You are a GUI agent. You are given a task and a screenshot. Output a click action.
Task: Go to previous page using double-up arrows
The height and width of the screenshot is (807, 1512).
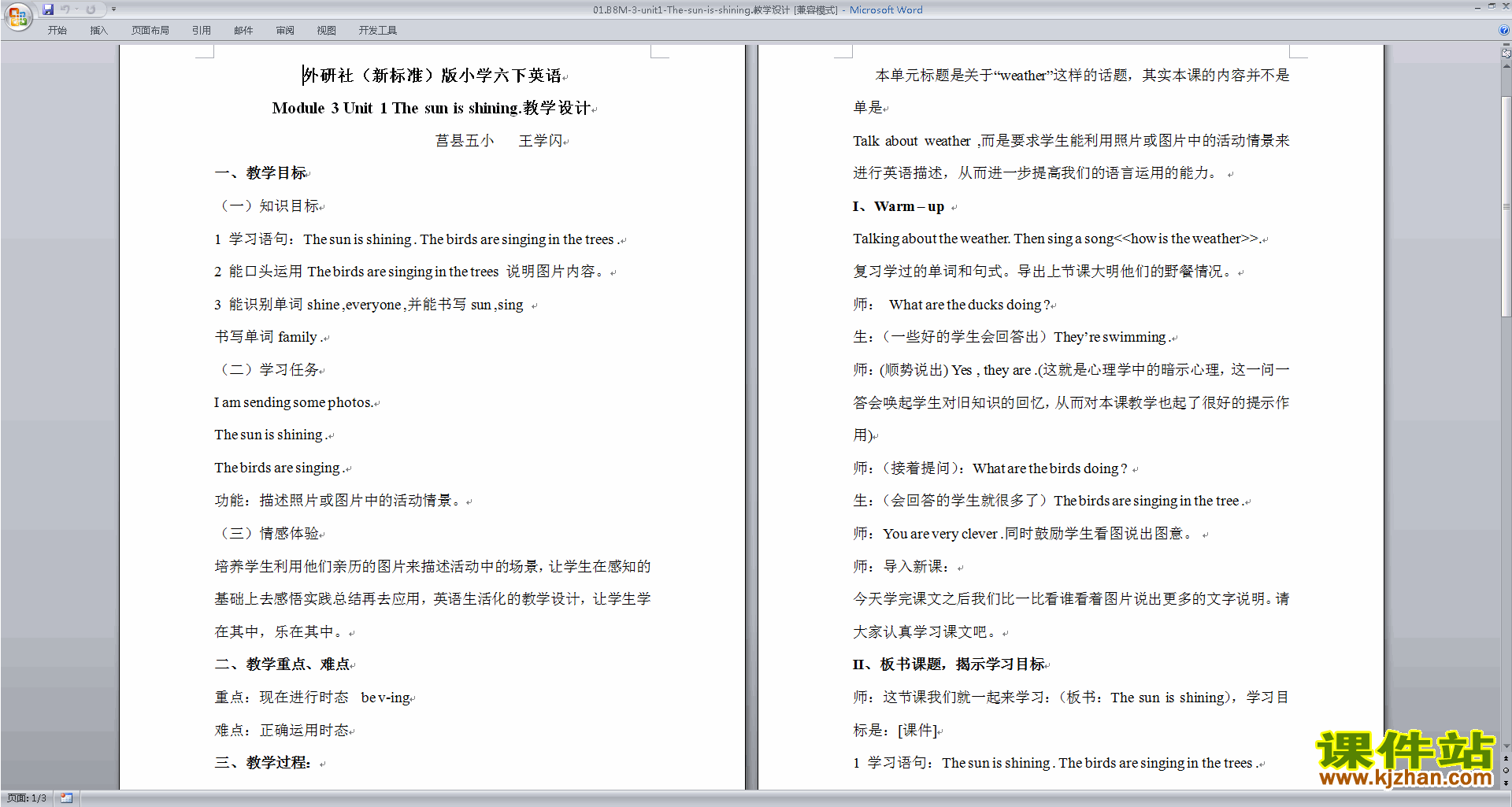[1506, 758]
